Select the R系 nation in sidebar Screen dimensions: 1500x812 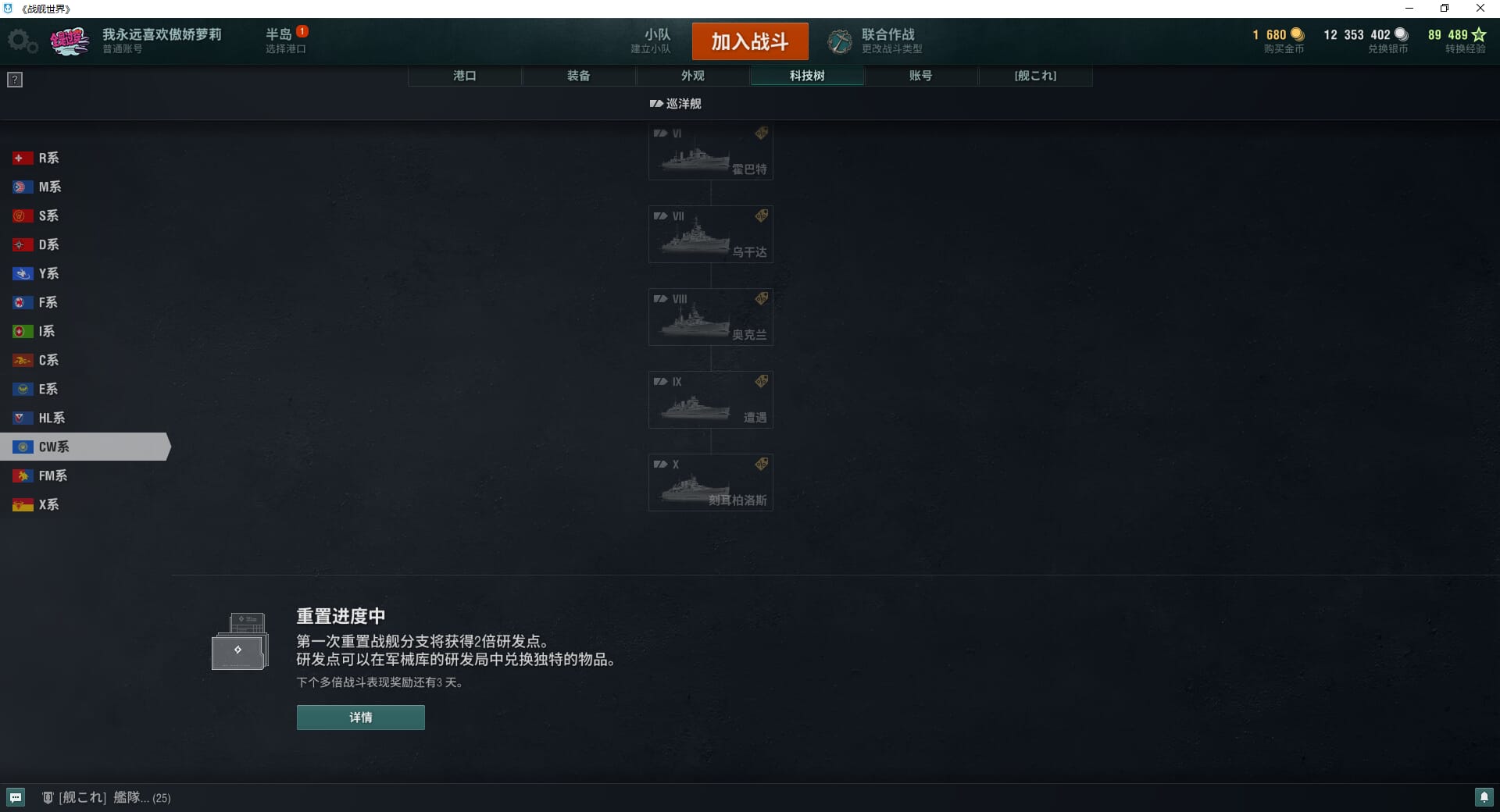36,158
